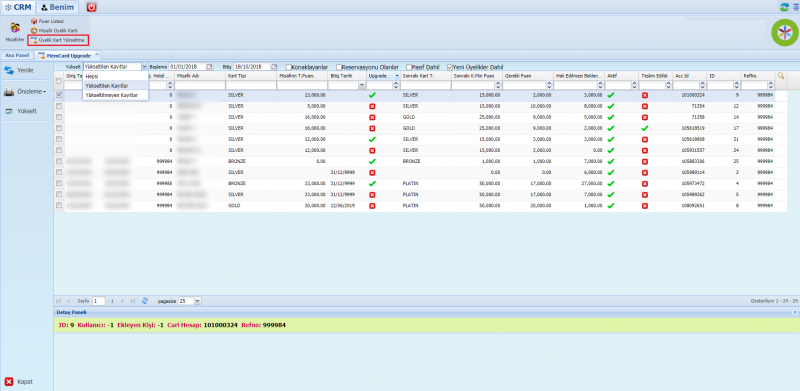Click the Kapat red close icon
This screenshot has width=800, height=391.
[9, 381]
